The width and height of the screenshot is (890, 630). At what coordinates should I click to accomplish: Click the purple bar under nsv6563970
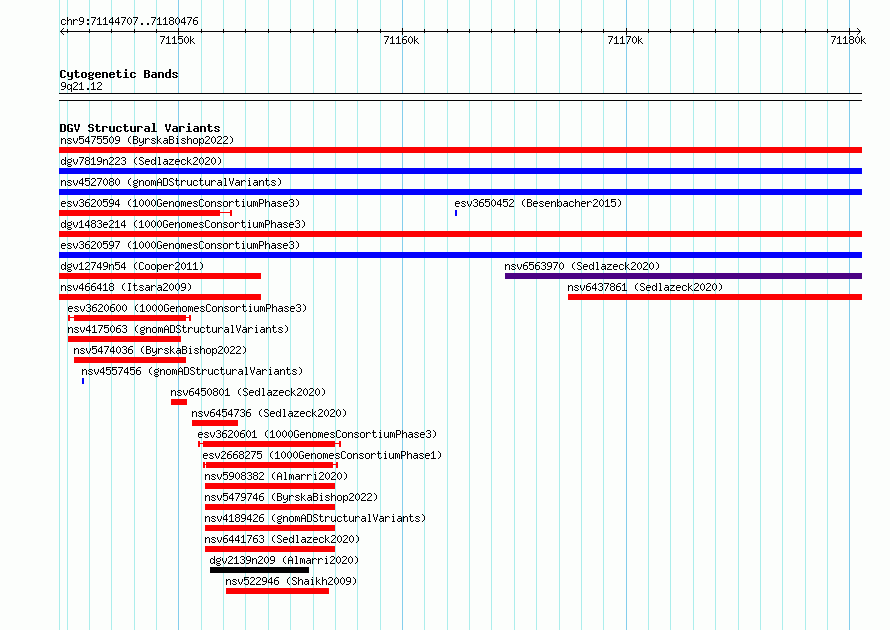tap(683, 276)
